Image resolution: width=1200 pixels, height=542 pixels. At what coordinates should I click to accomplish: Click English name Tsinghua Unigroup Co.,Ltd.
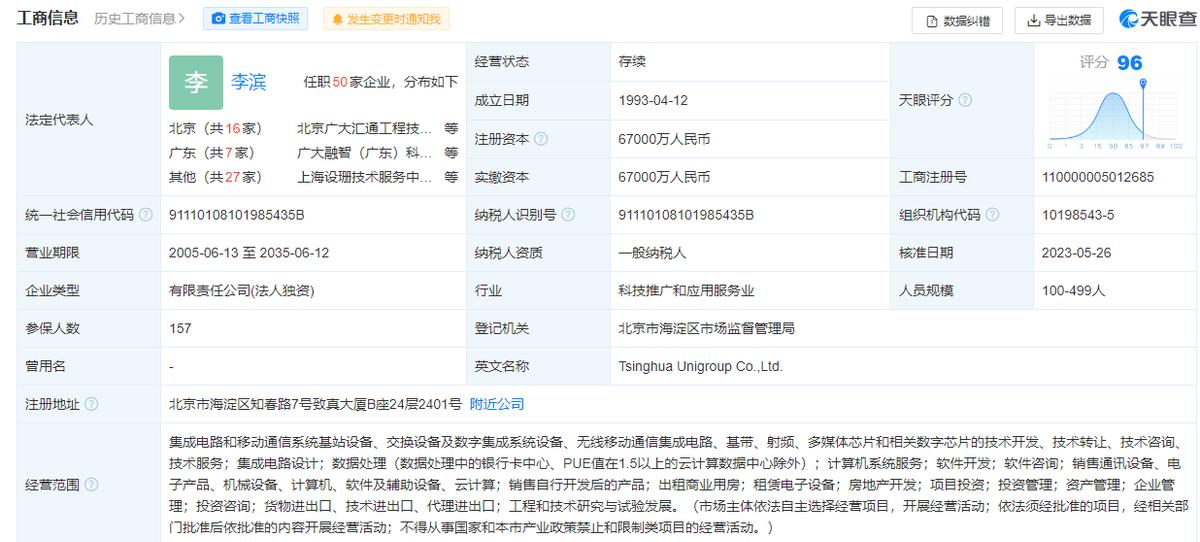coord(700,366)
